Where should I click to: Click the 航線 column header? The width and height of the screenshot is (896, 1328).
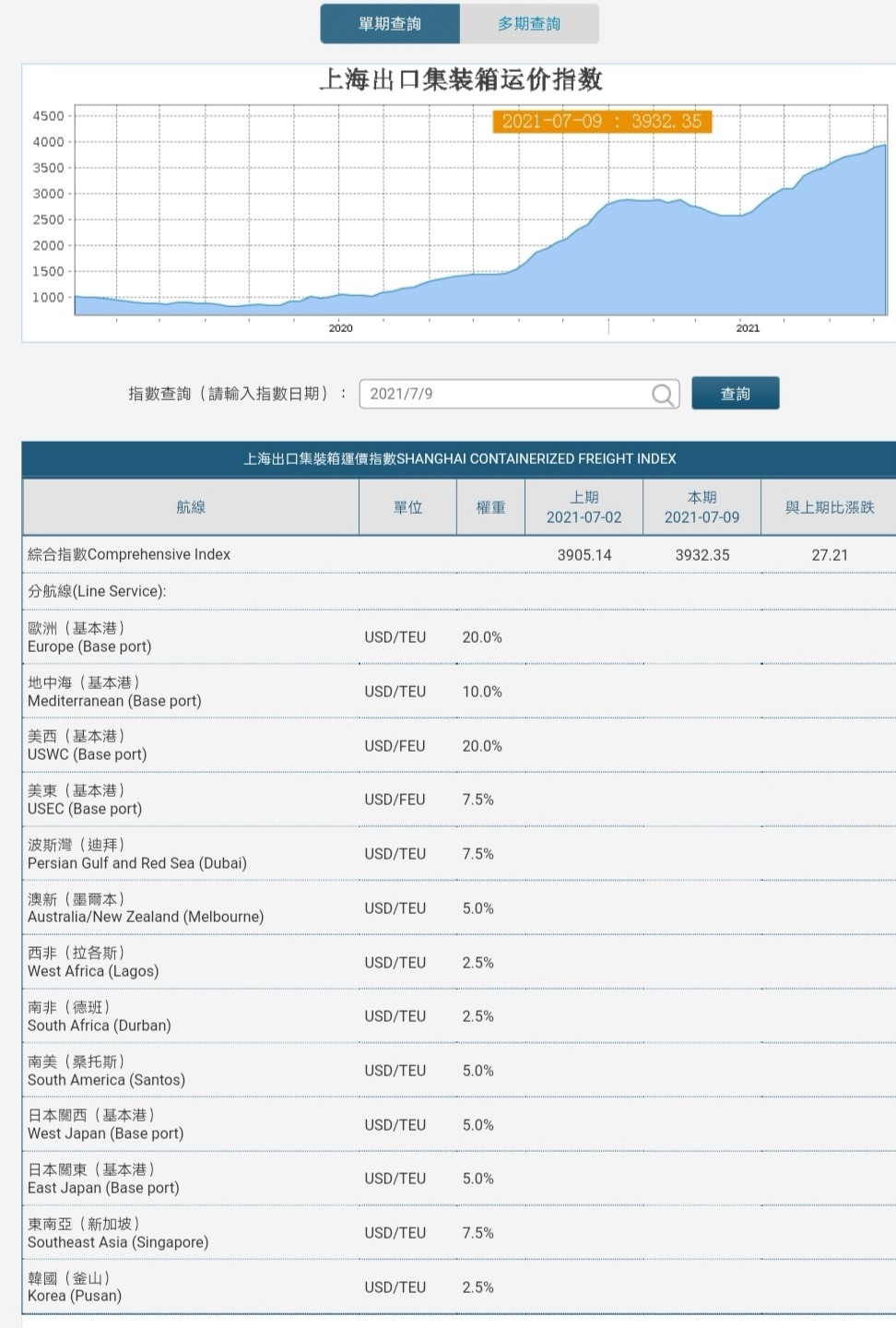191,507
